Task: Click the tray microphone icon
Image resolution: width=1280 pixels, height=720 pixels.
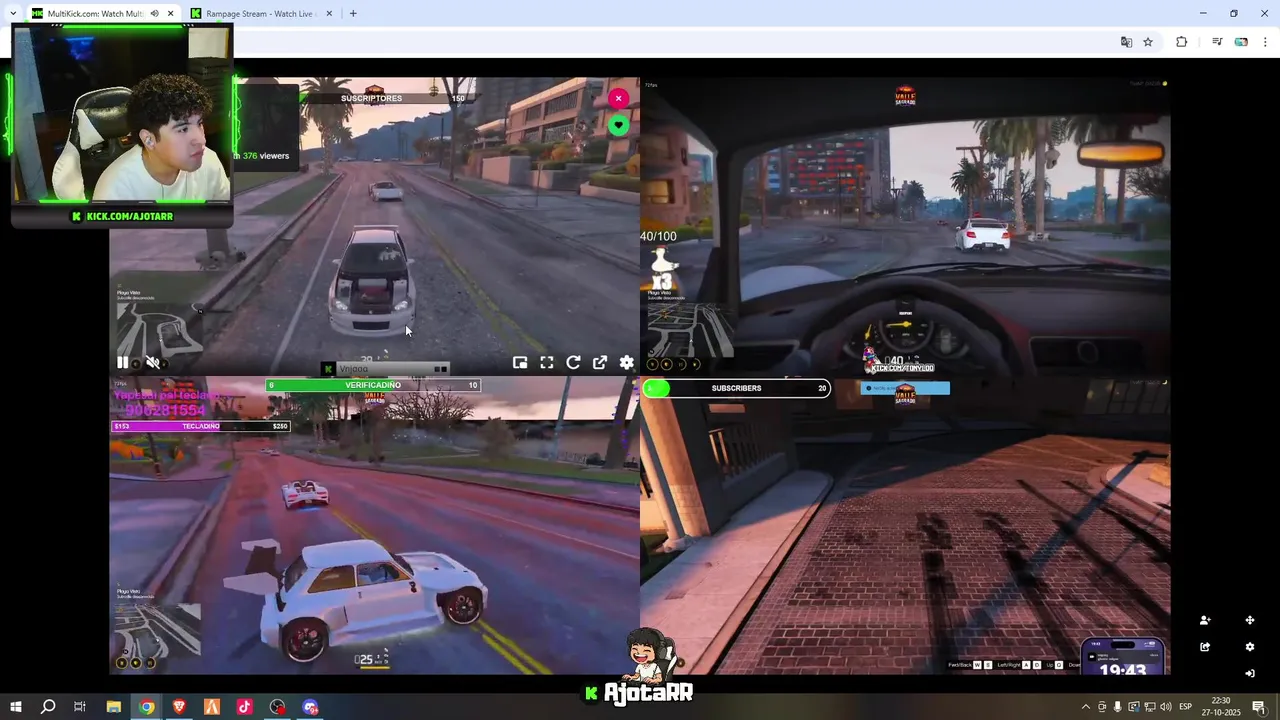Action: point(1118,707)
